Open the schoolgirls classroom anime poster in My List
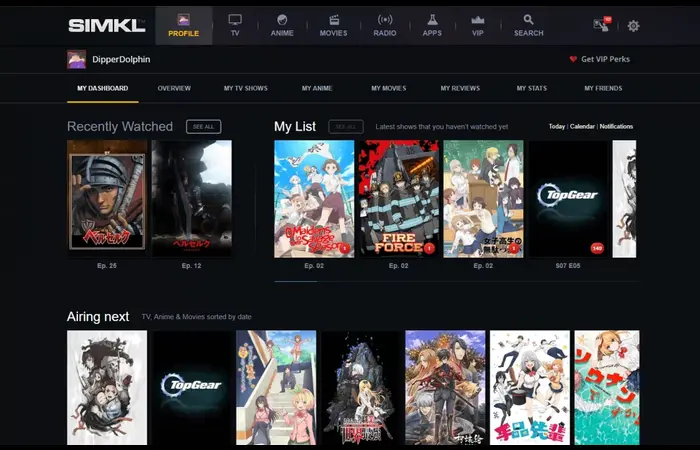700x450 pixels. coord(483,199)
